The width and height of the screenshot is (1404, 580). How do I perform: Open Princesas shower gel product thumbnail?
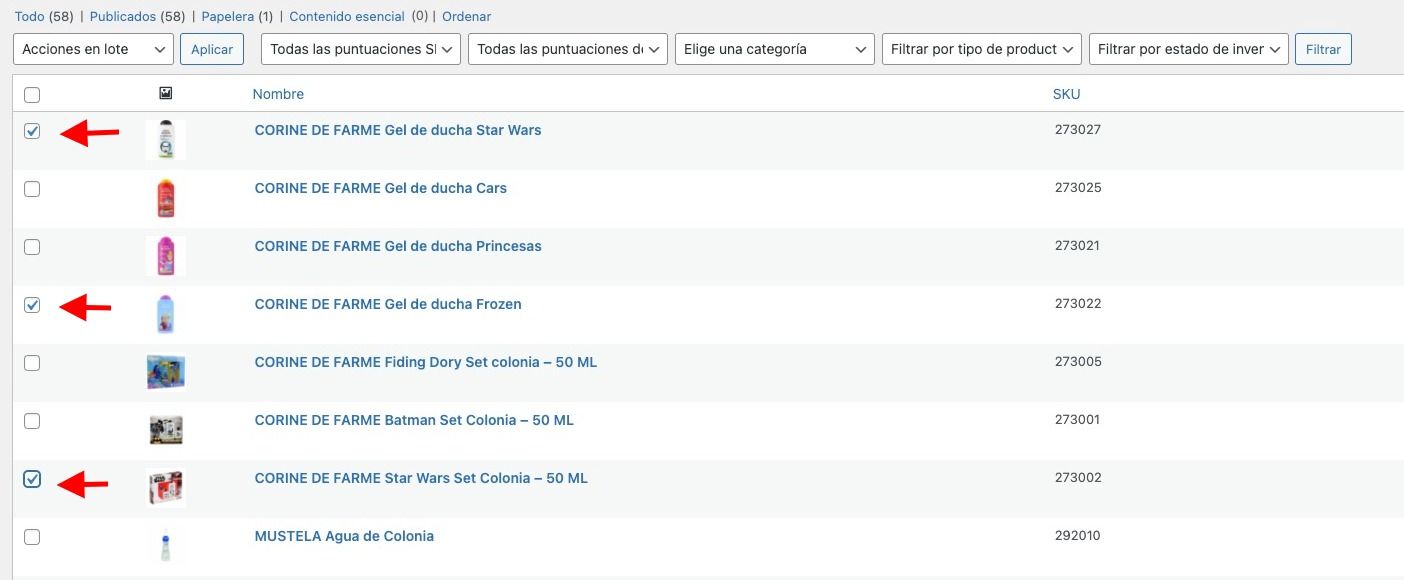click(165, 256)
